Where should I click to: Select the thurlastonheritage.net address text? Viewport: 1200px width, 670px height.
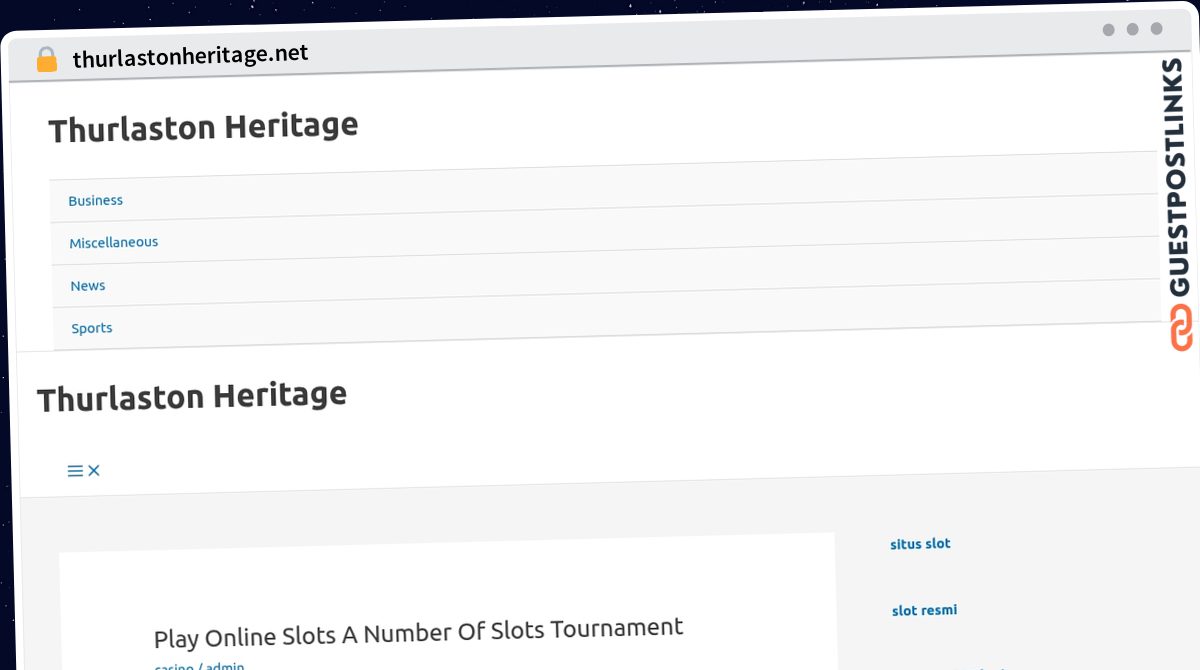tap(191, 56)
